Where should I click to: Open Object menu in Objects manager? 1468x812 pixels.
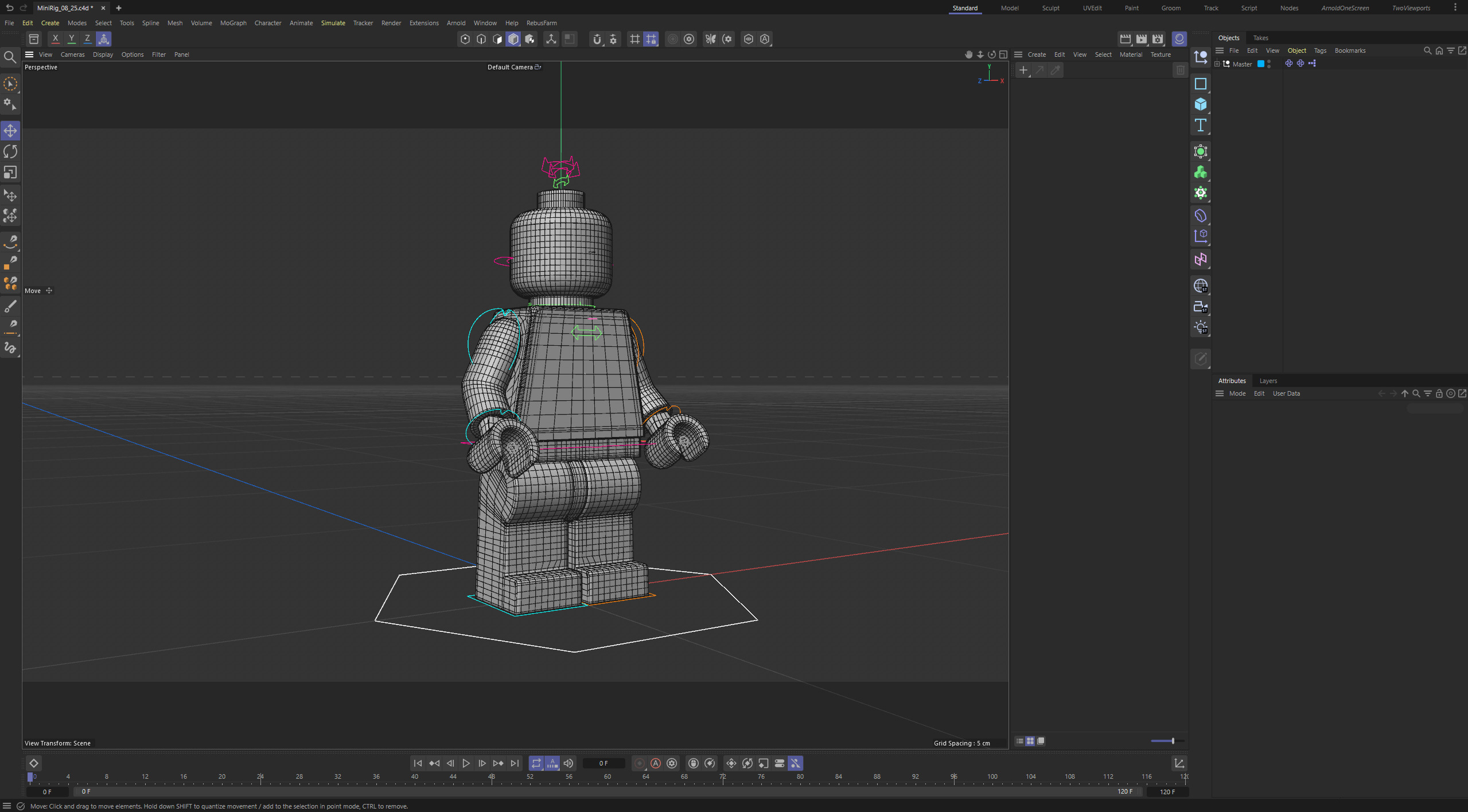click(1297, 50)
